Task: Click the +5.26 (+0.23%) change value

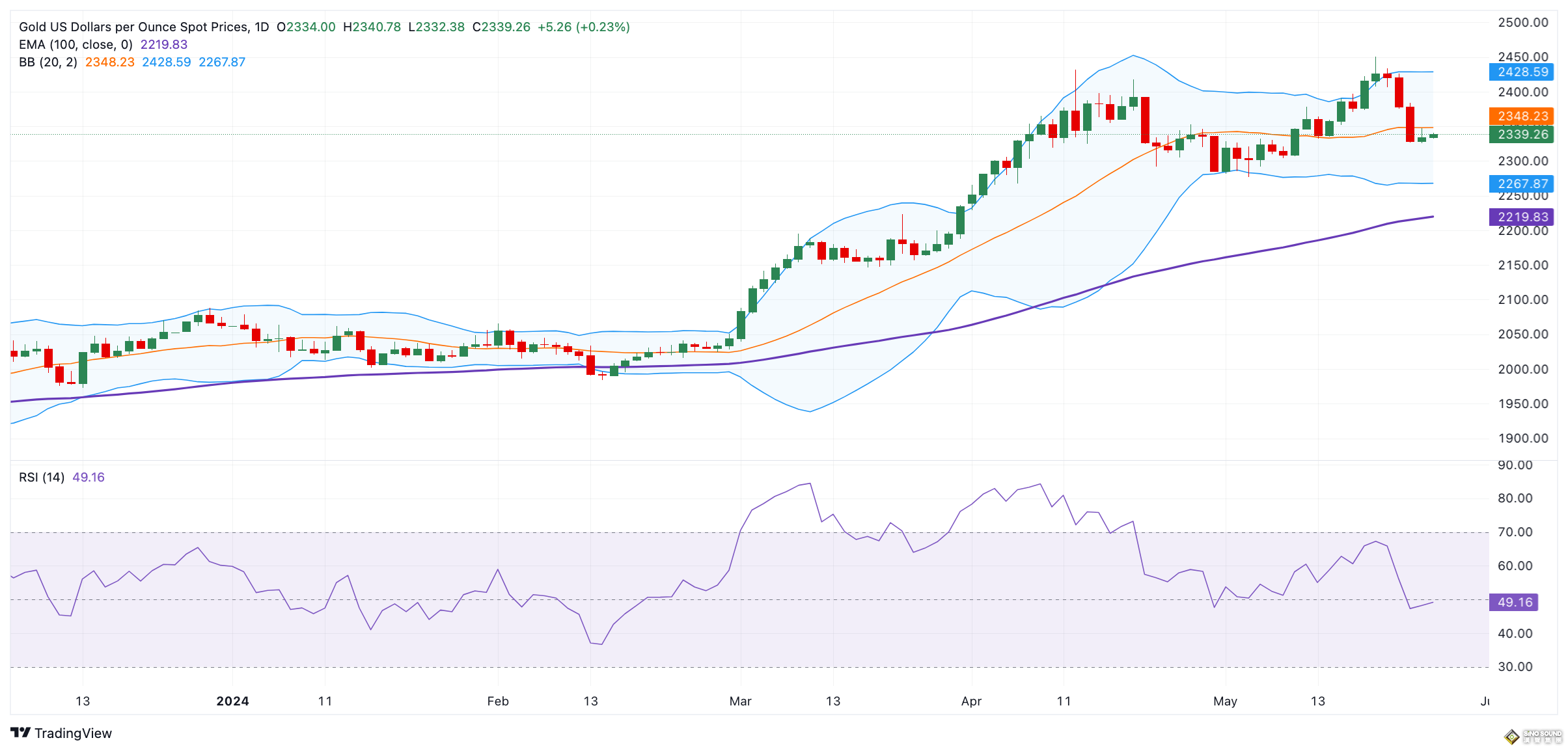Action: coord(583,27)
